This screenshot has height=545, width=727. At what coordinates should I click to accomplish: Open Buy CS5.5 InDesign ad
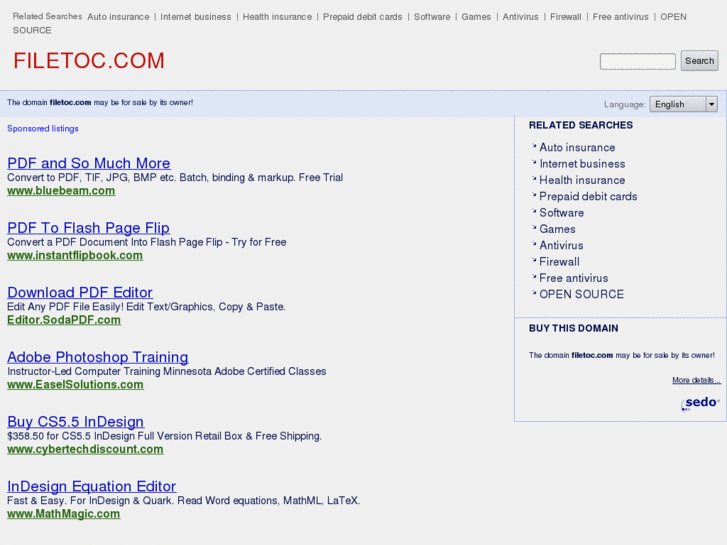point(76,422)
